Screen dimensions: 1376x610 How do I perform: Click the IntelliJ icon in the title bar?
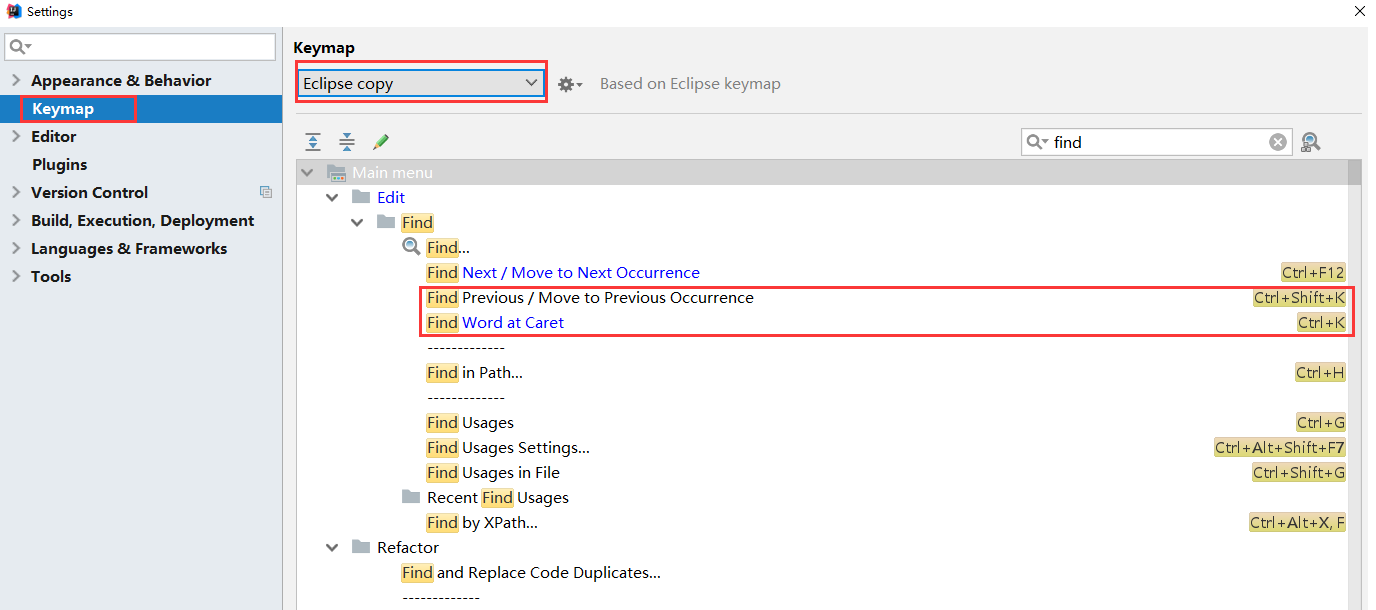click(14, 12)
